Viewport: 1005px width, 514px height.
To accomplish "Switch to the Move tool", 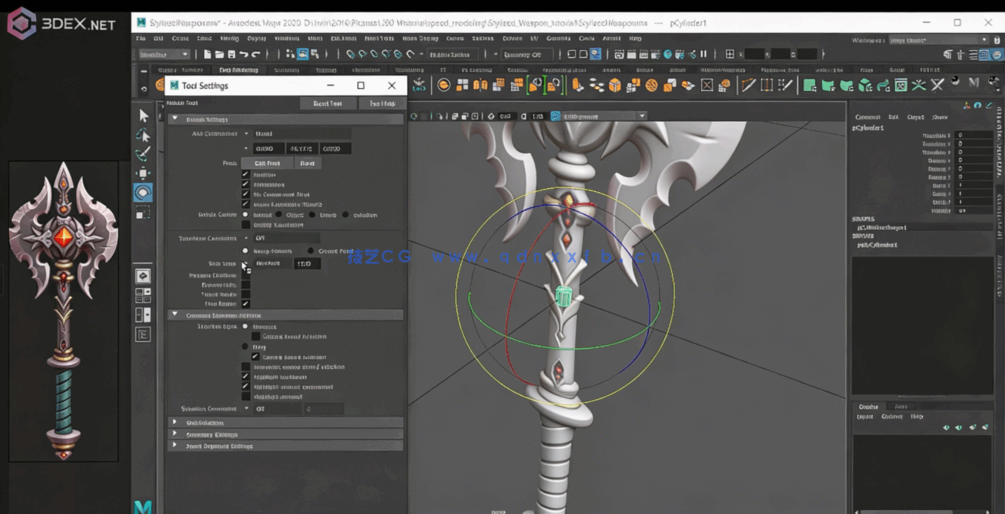I will click(143, 173).
